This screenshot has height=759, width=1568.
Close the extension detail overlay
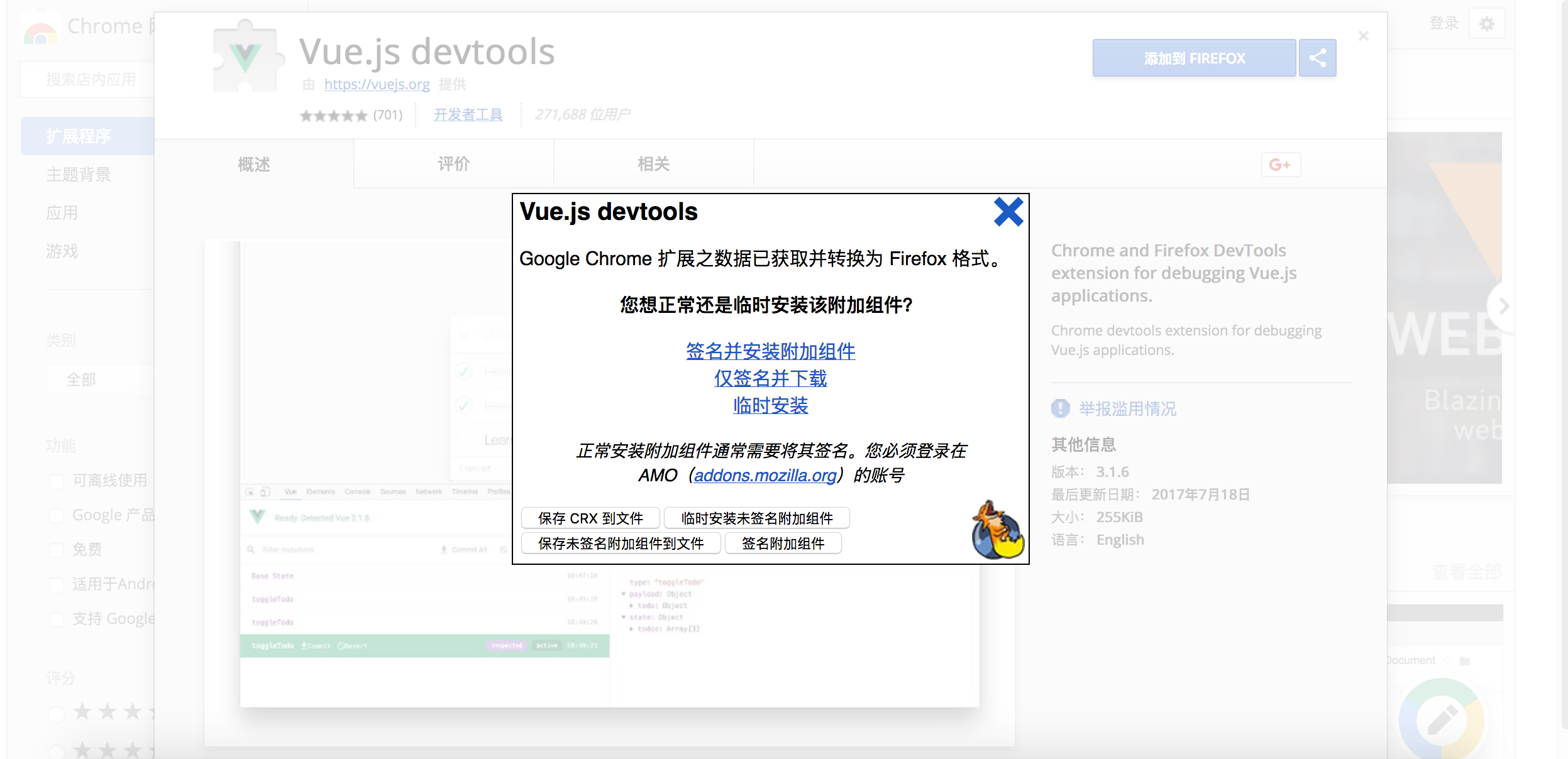(x=1363, y=36)
